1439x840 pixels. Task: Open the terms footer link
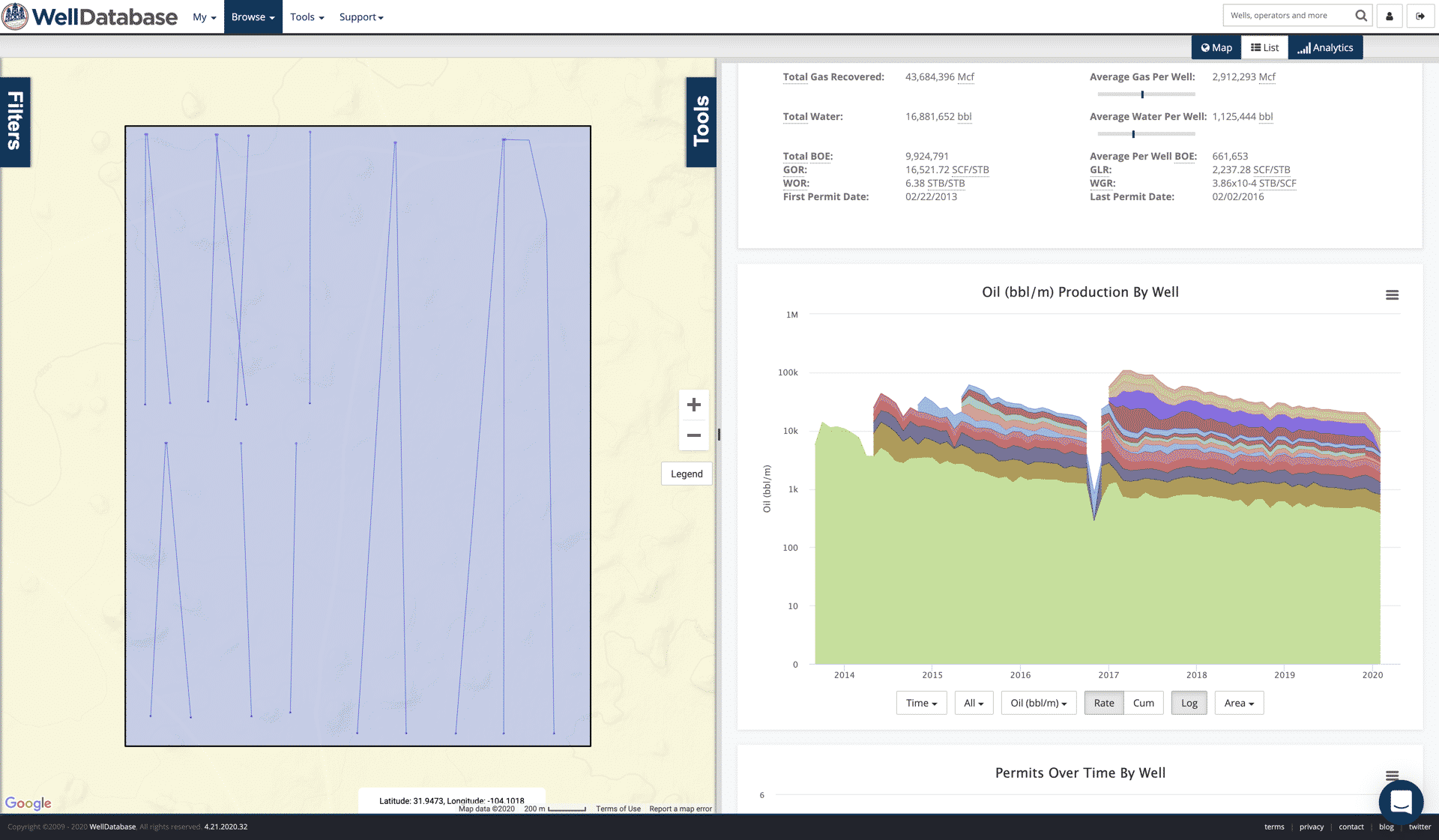(1274, 827)
